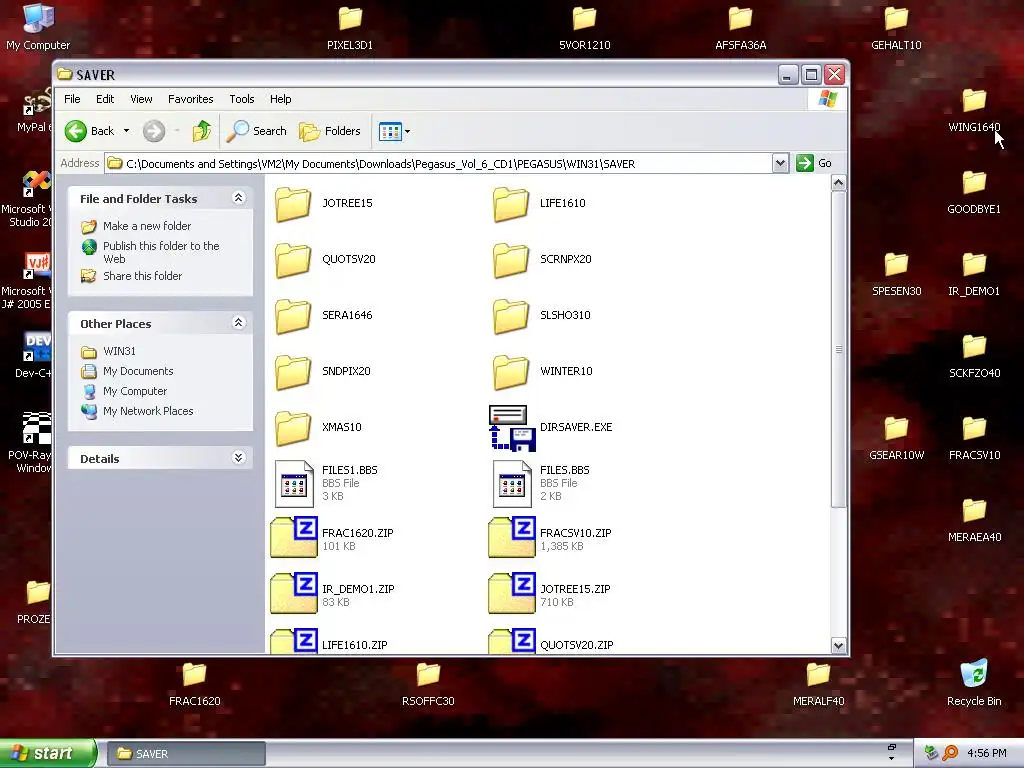Image resolution: width=1024 pixels, height=768 pixels.
Task: Click Make a new folder
Action: point(147,226)
